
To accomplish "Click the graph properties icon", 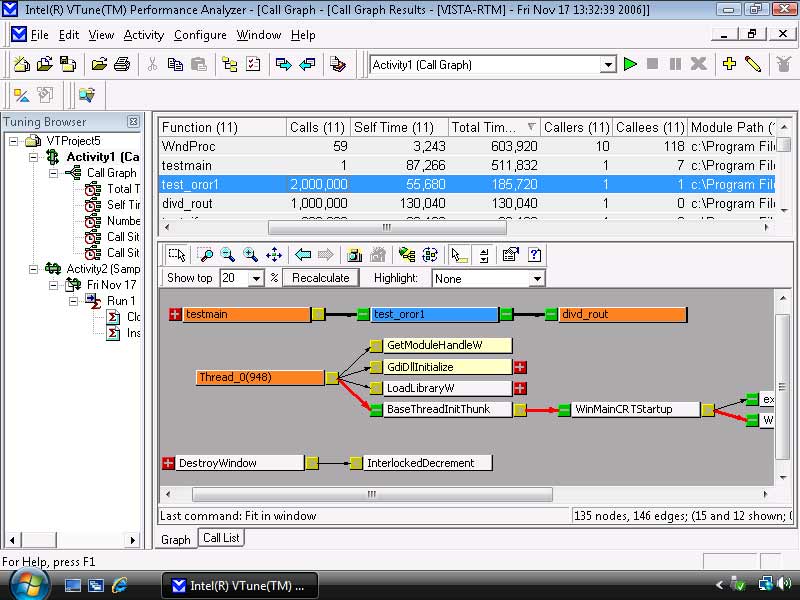I will [510, 254].
